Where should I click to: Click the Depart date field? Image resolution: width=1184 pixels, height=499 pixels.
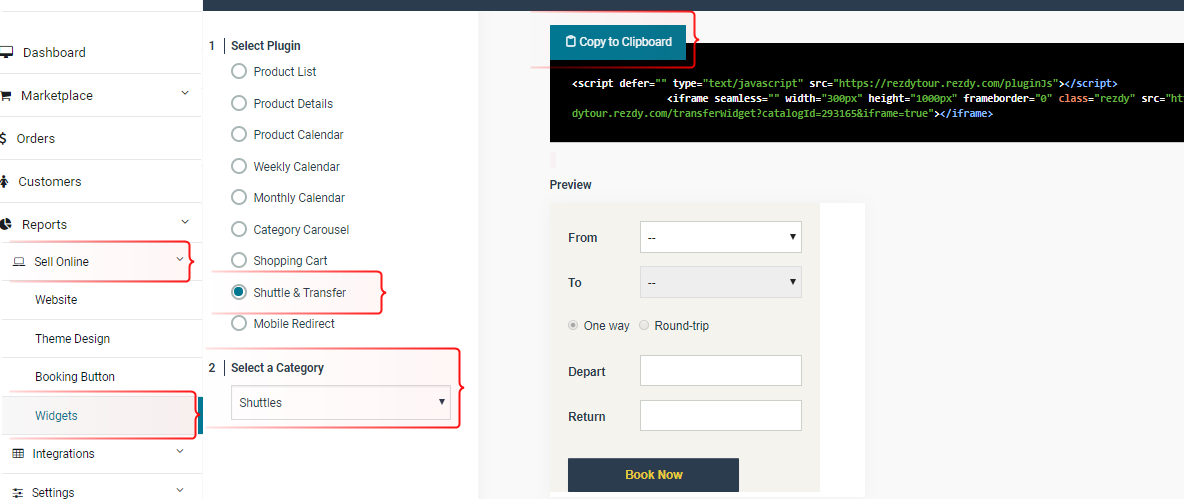[x=720, y=371]
